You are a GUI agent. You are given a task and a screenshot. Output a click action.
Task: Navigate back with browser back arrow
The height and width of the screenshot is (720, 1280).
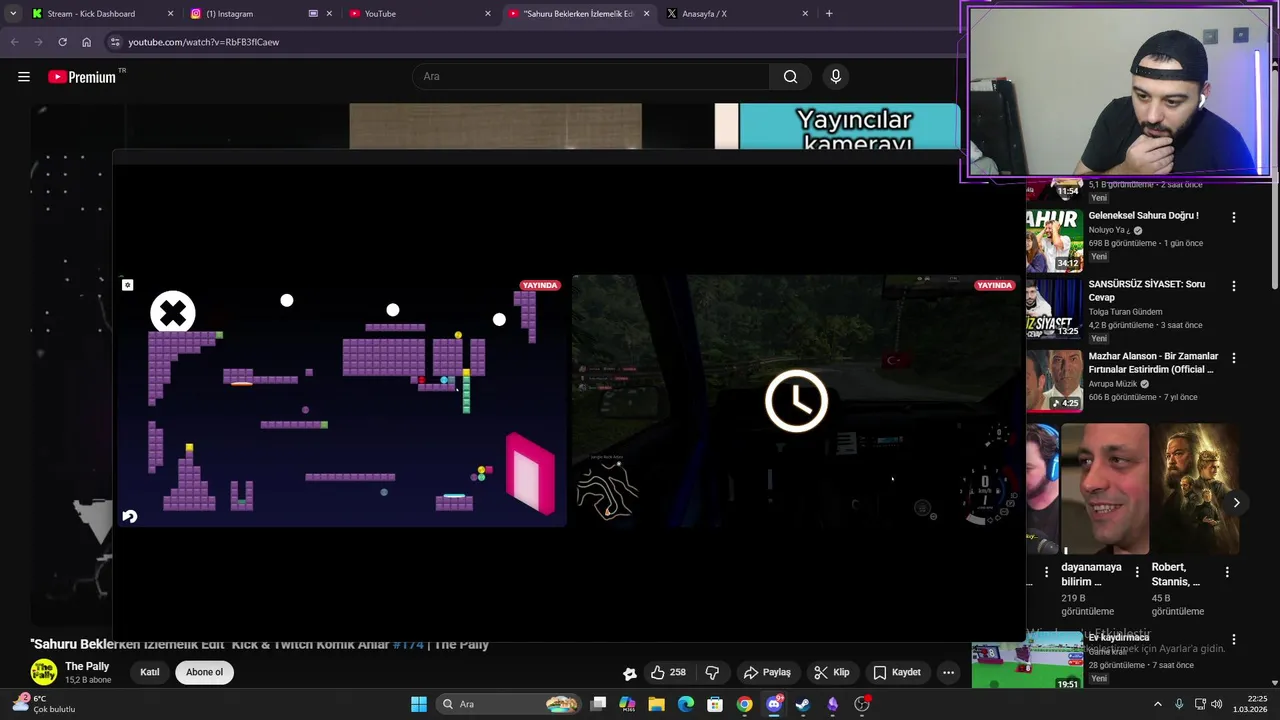tap(14, 42)
